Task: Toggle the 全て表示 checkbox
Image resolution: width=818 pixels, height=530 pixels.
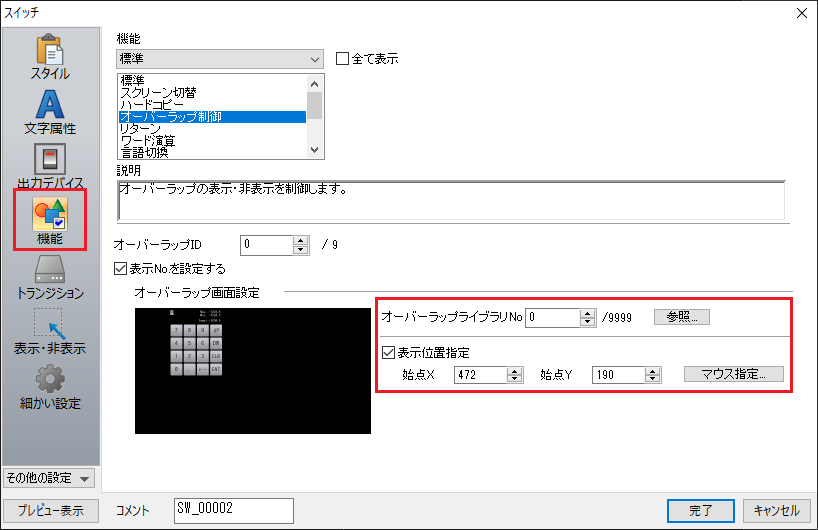Action: 342,59
